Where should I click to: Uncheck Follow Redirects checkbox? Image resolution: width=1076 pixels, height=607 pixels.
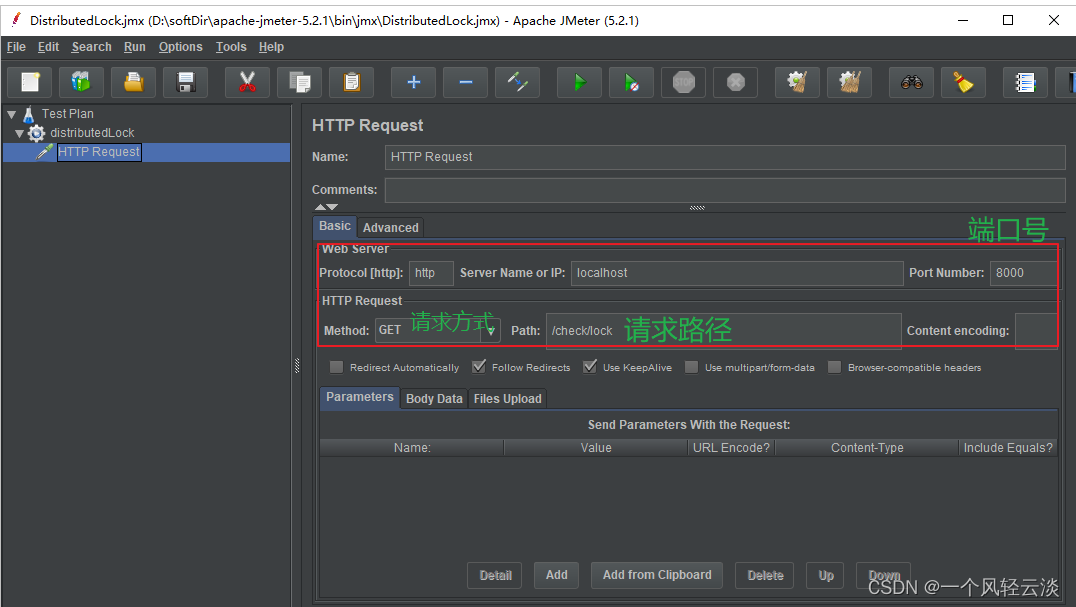(478, 367)
